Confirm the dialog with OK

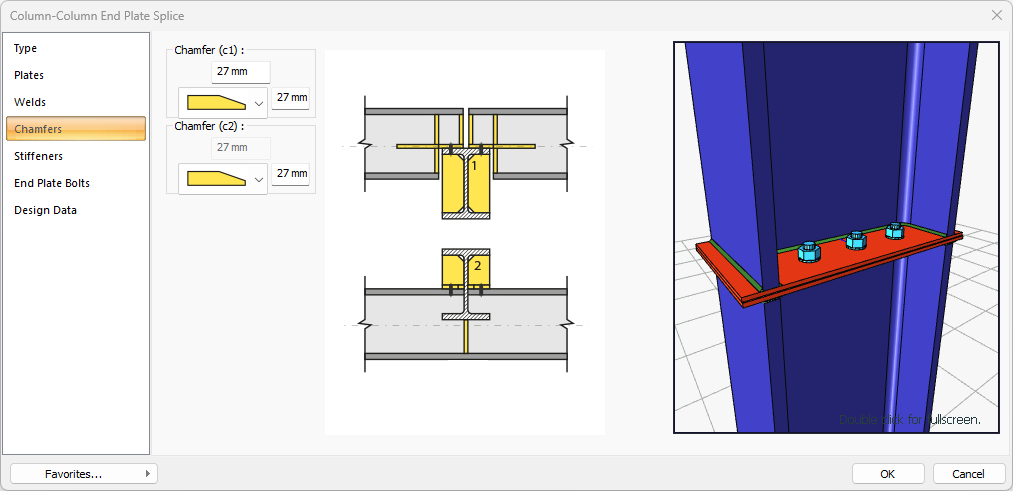click(888, 474)
